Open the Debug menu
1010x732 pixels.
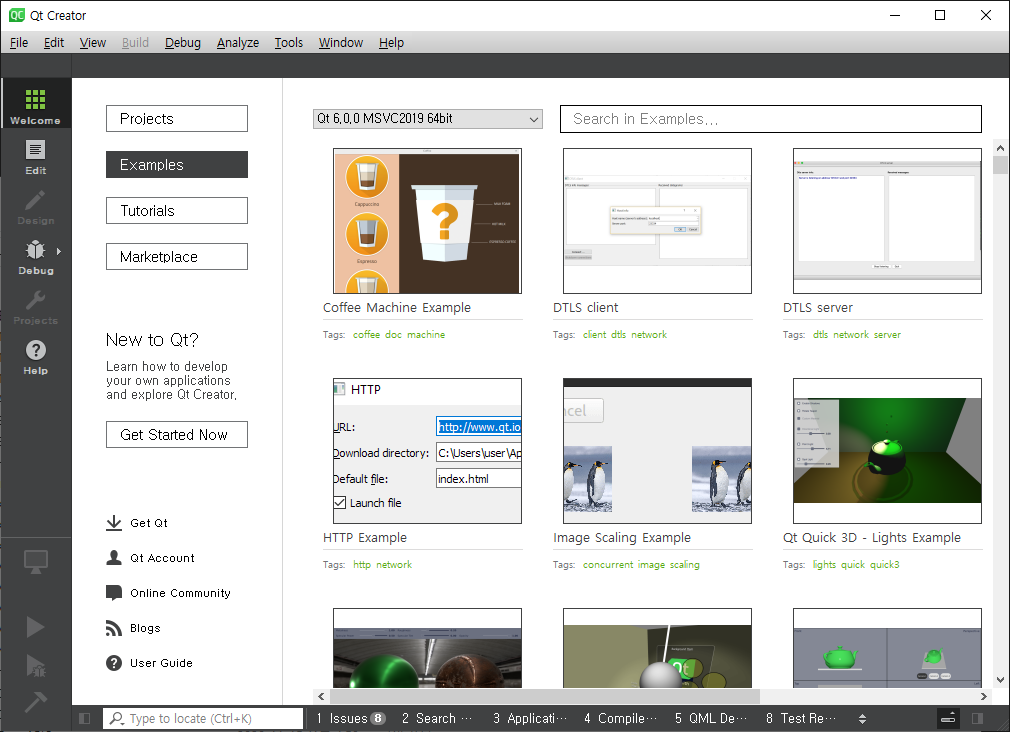point(182,43)
